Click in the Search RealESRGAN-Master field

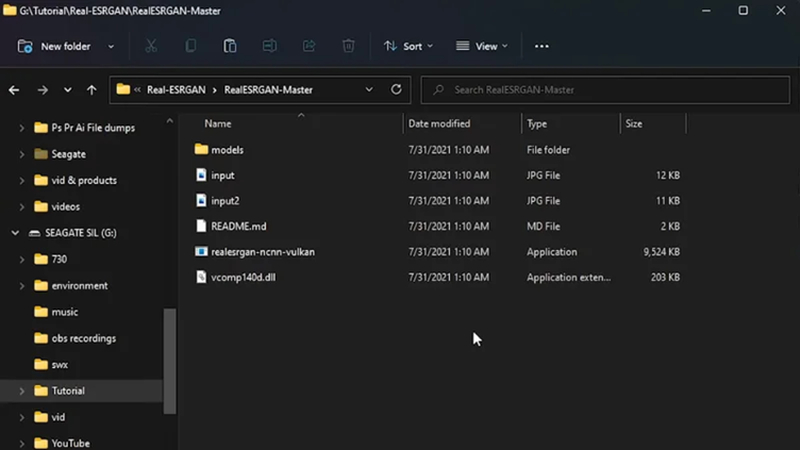point(605,90)
